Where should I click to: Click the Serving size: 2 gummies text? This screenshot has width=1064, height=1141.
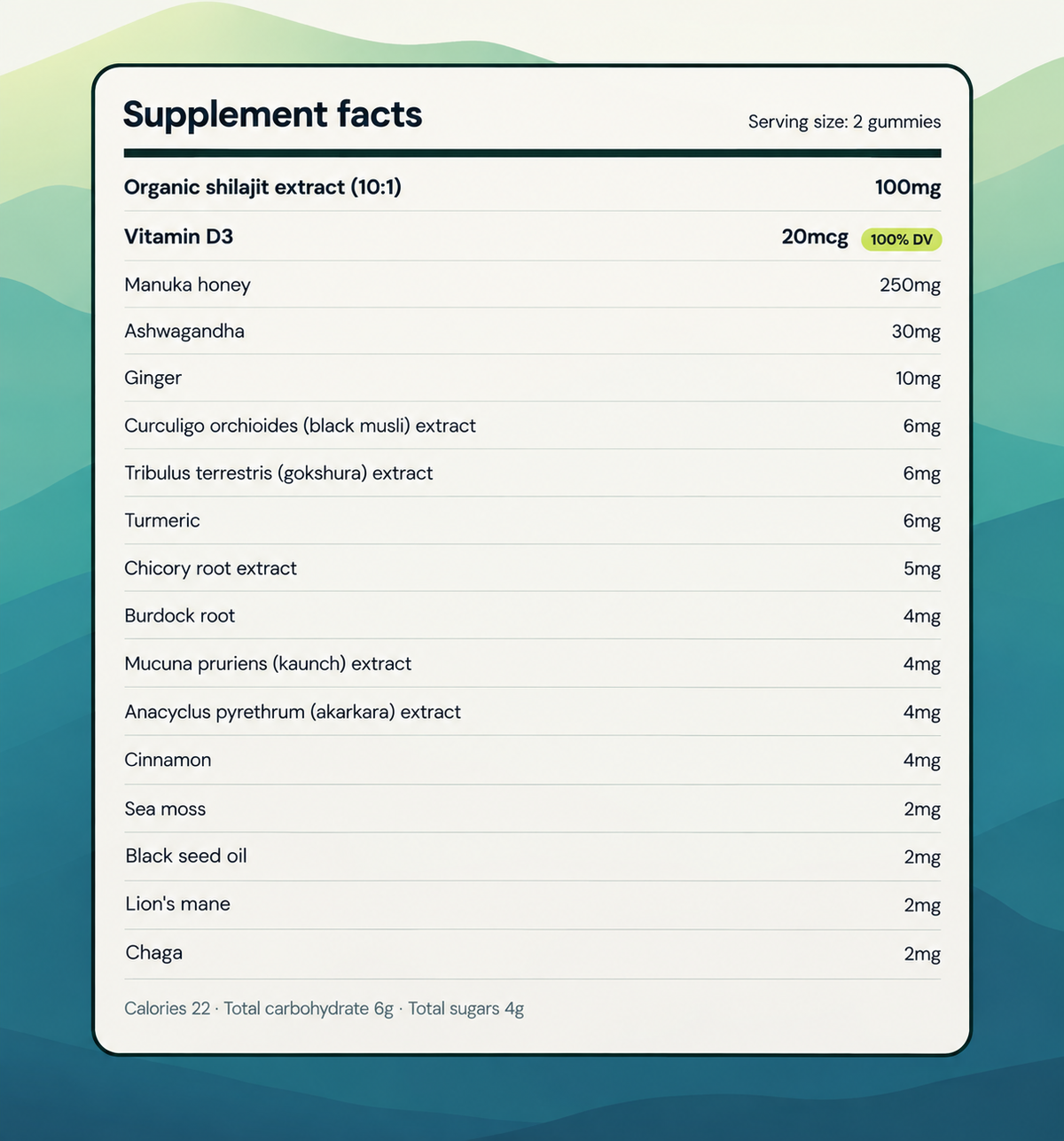tap(844, 121)
